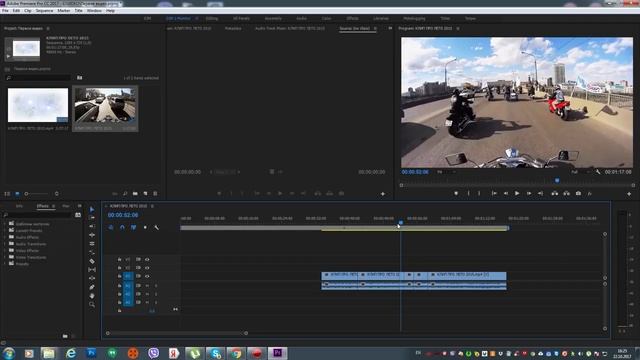
Task: Open timeline display settings wrench
Action: tap(156, 227)
